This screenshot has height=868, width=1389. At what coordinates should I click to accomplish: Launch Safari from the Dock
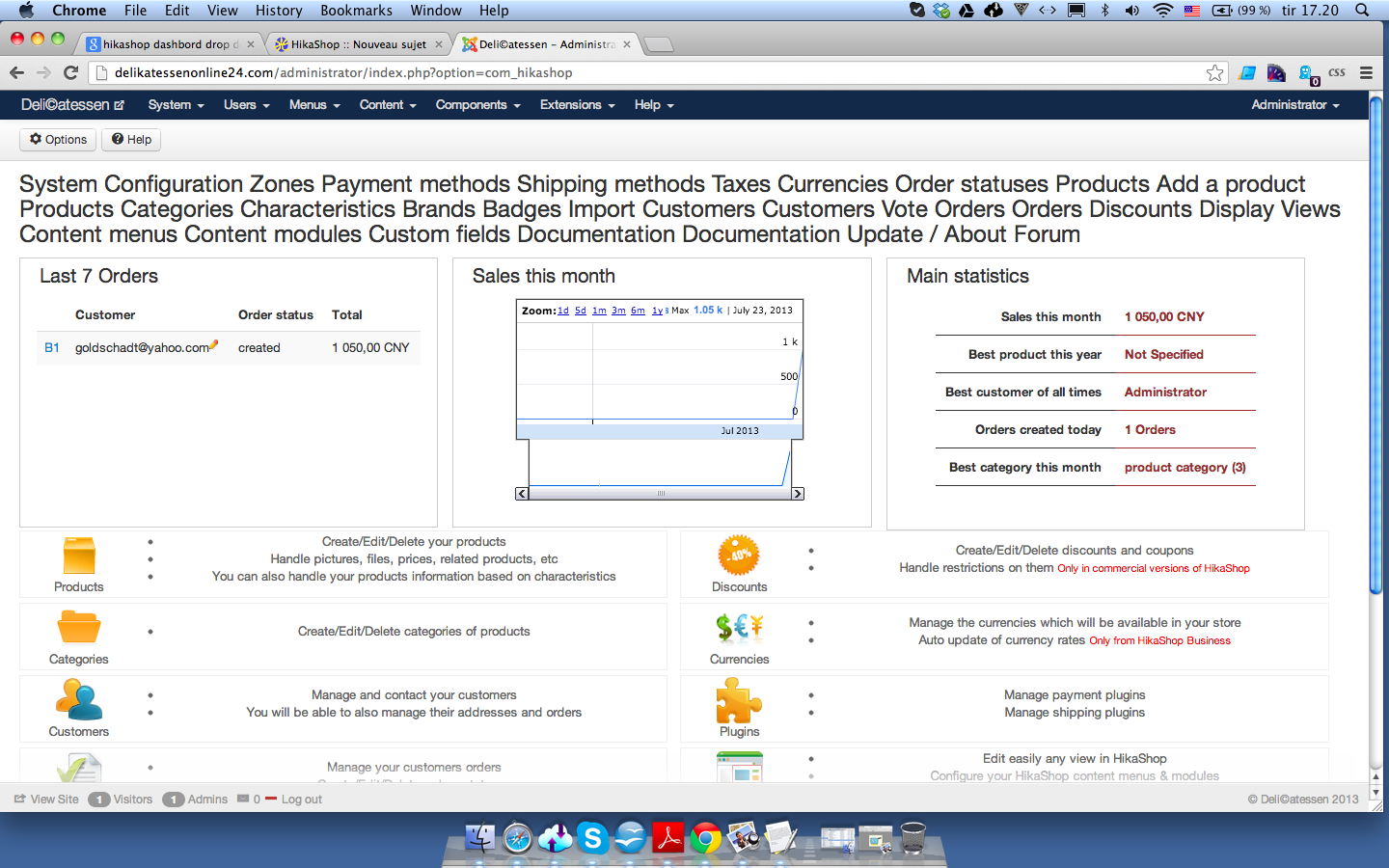[x=517, y=837]
